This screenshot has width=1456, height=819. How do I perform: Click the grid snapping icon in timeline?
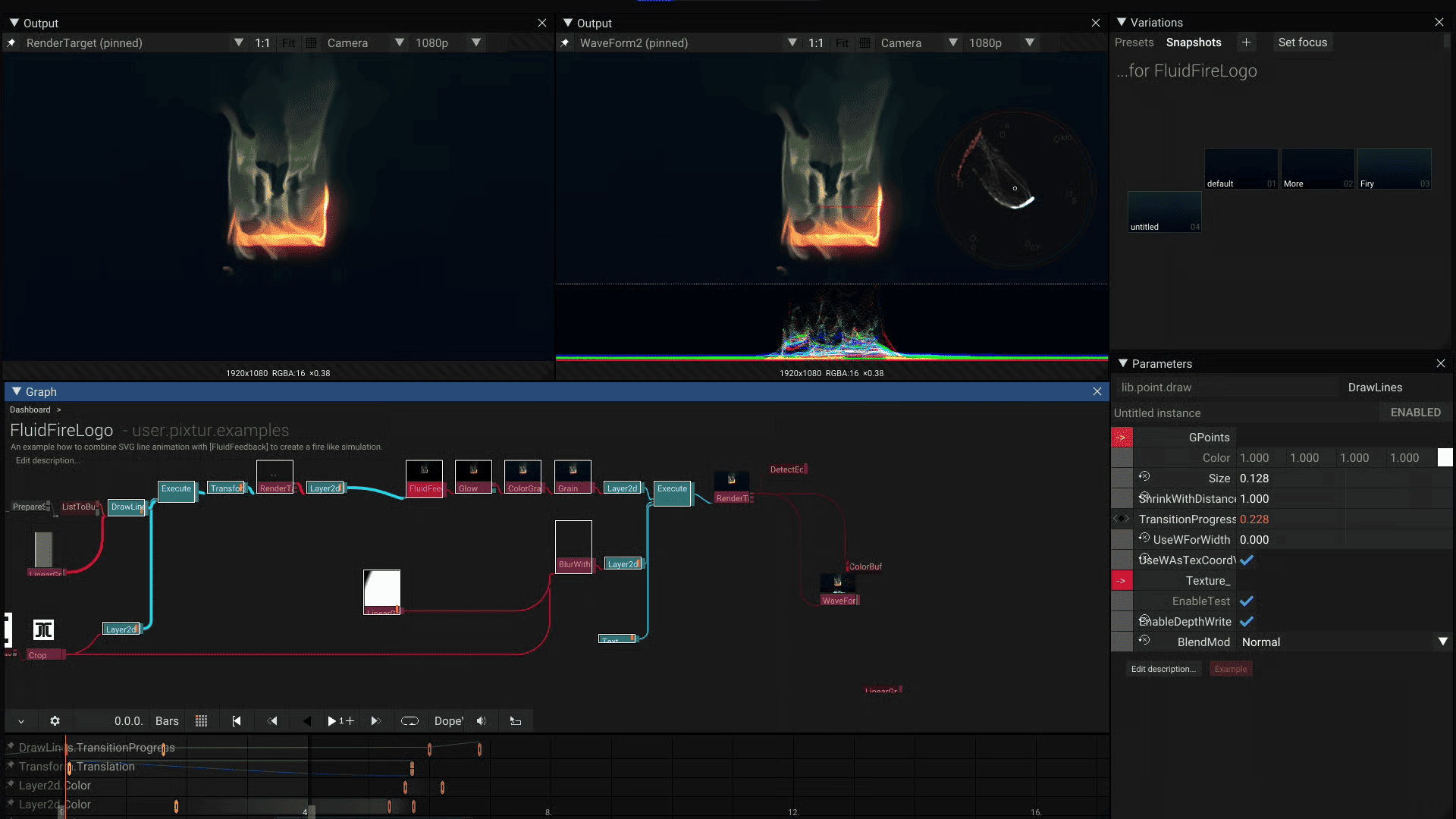pos(201,721)
